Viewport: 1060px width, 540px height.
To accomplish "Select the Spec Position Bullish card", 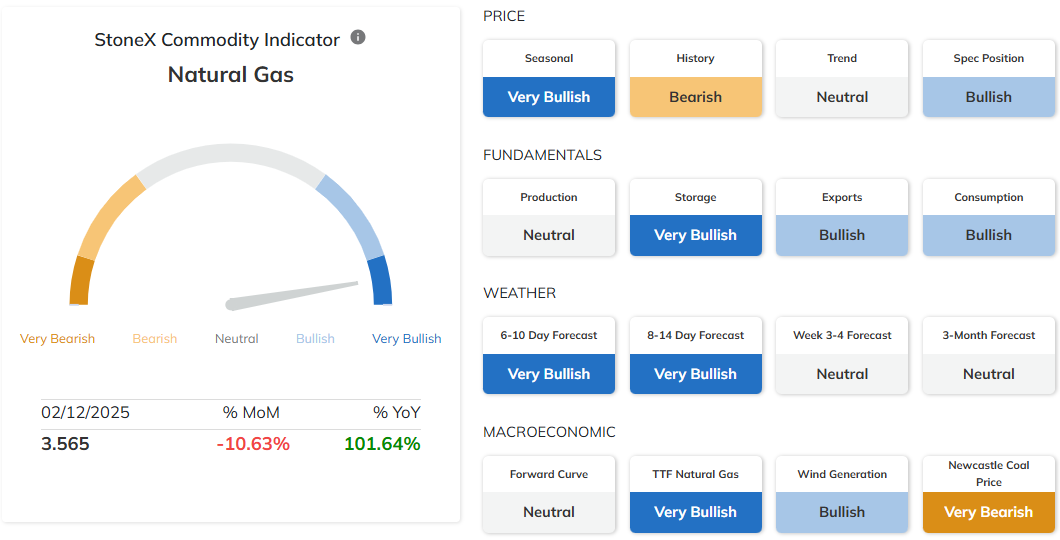I will tap(988, 78).
